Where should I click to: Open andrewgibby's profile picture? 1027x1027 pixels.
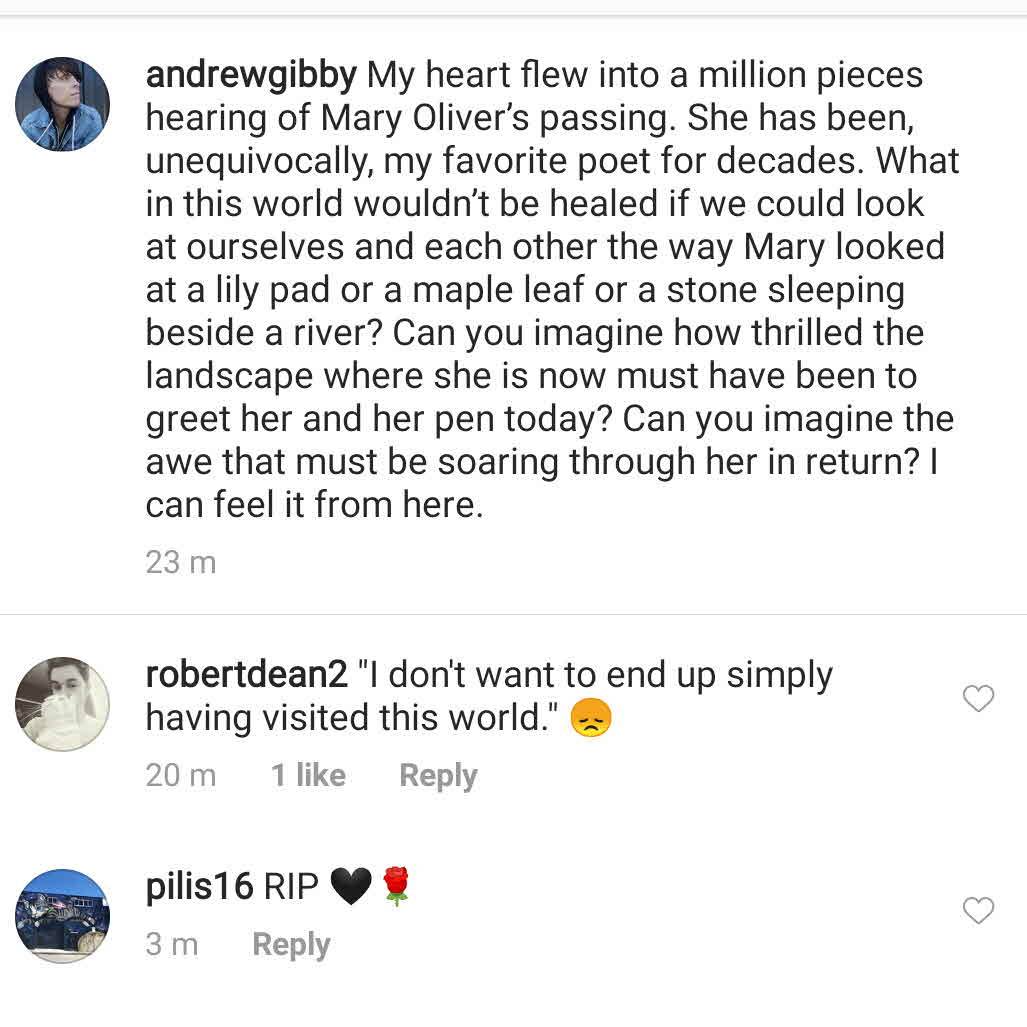point(62,104)
